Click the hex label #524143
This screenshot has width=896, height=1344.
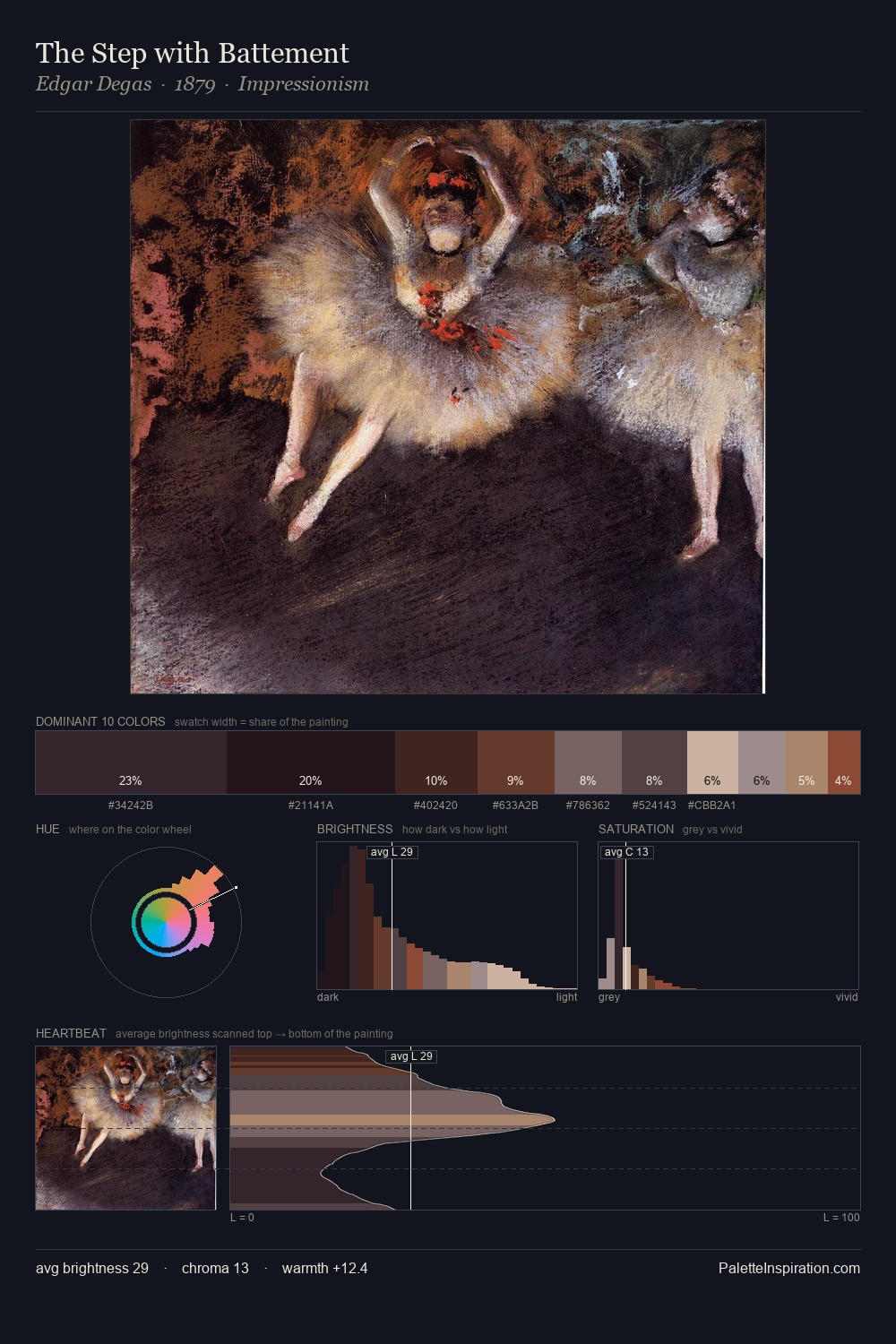pos(654,806)
